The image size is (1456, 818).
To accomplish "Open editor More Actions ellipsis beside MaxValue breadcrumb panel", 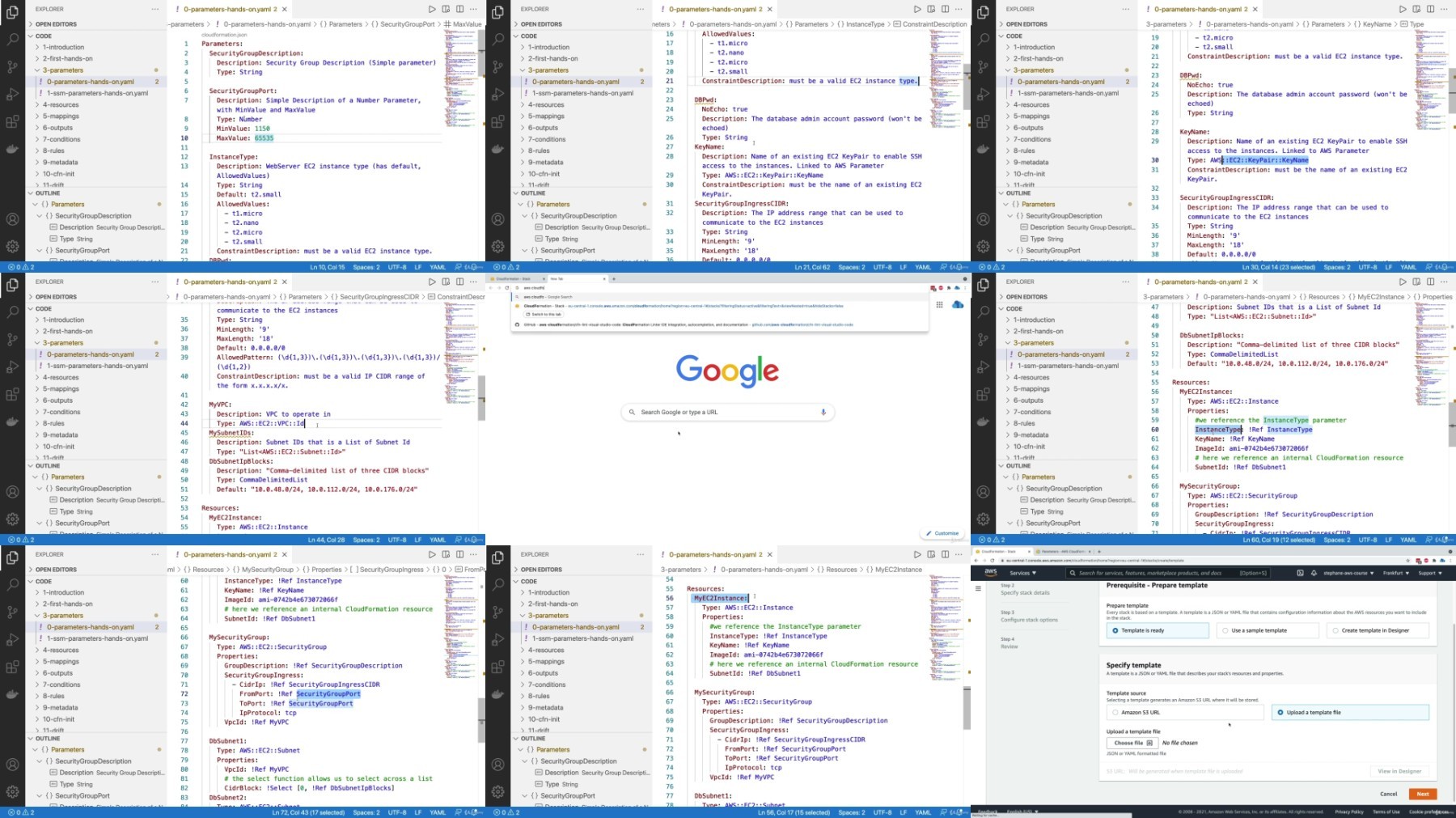I will (474, 9).
